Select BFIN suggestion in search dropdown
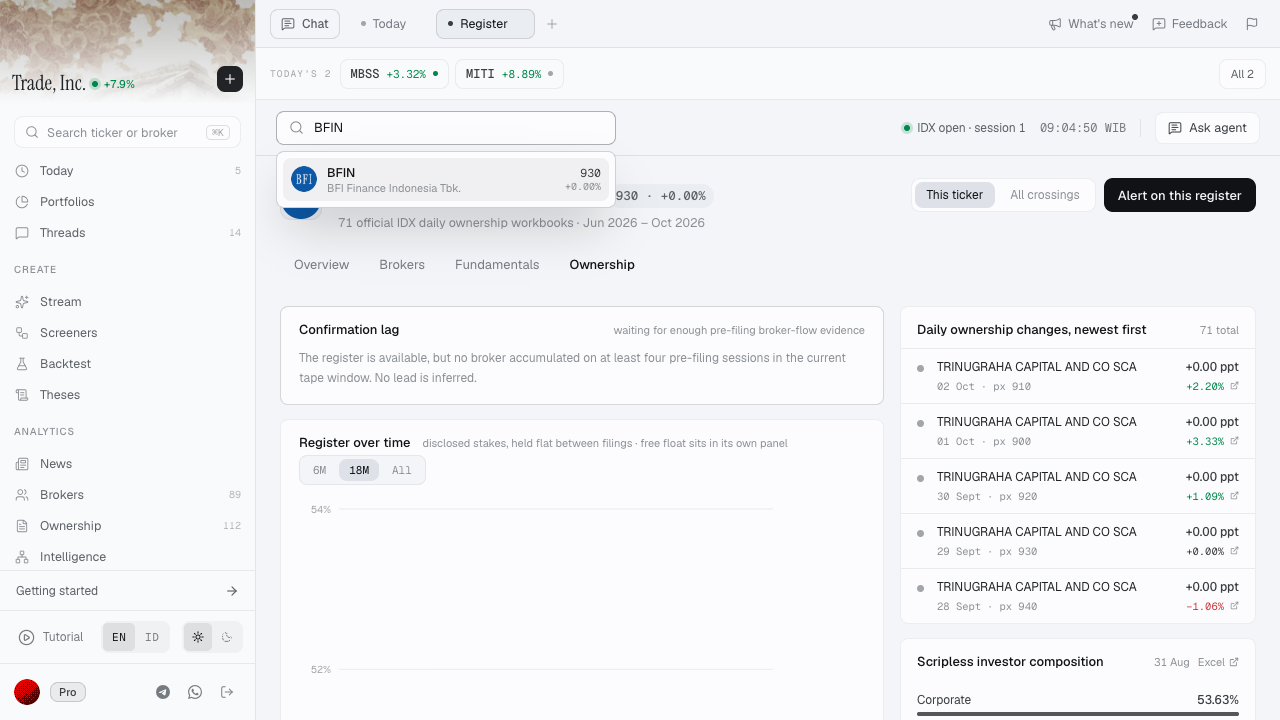This screenshot has height=720, width=1280. pyautogui.click(x=446, y=180)
